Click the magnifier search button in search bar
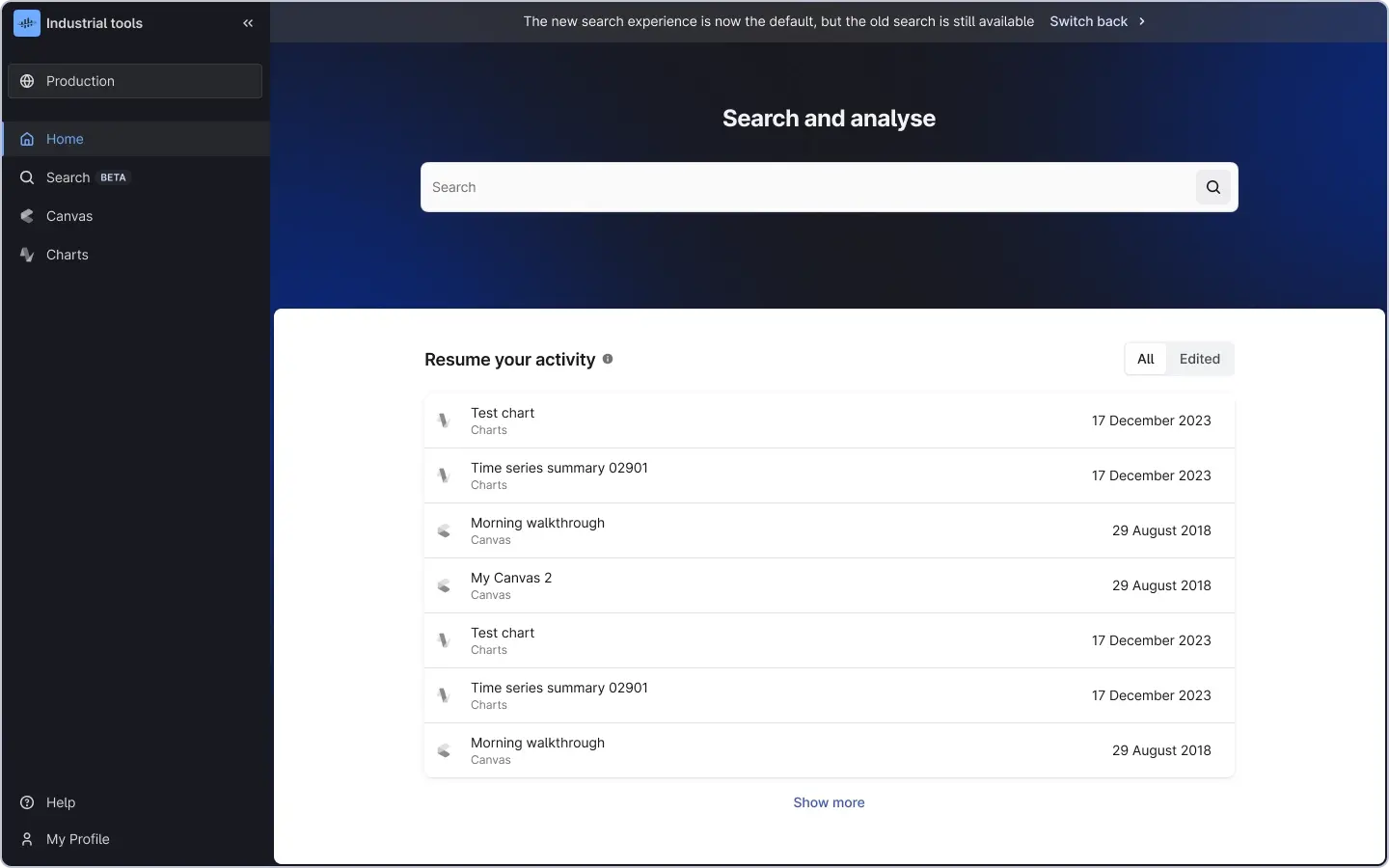This screenshot has width=1389, height=868. click(x=1213, y=187)
